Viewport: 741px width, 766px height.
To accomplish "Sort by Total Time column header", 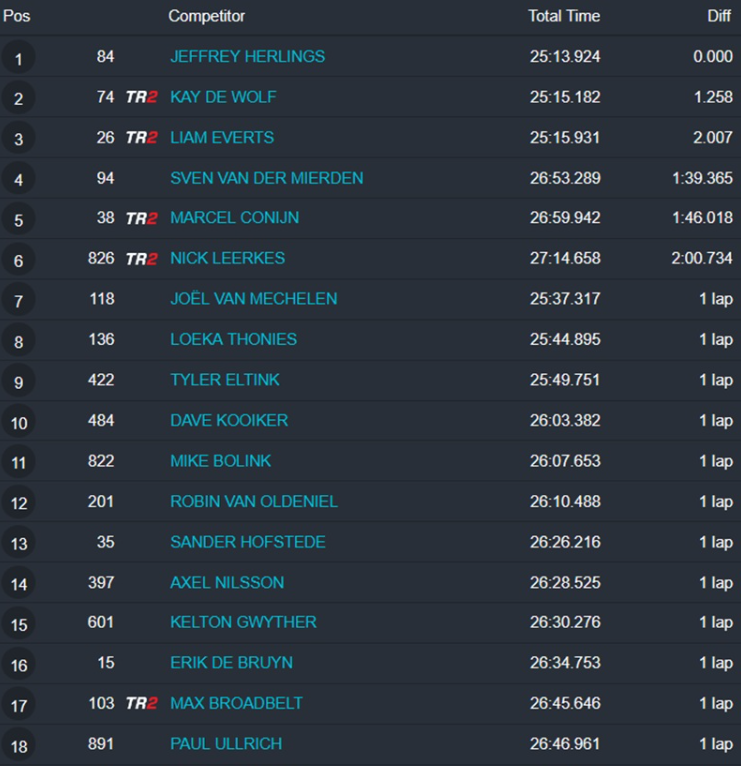I will click(x=564, y=16).
